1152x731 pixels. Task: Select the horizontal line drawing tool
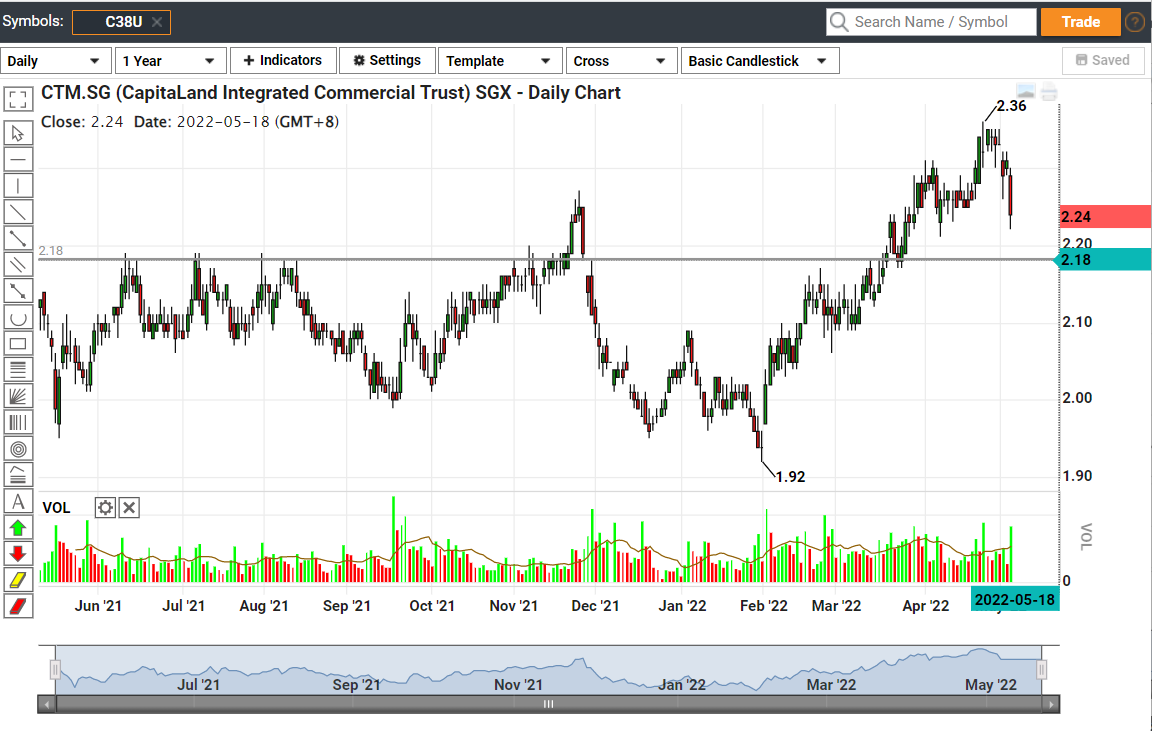click(x=18, y=160)
